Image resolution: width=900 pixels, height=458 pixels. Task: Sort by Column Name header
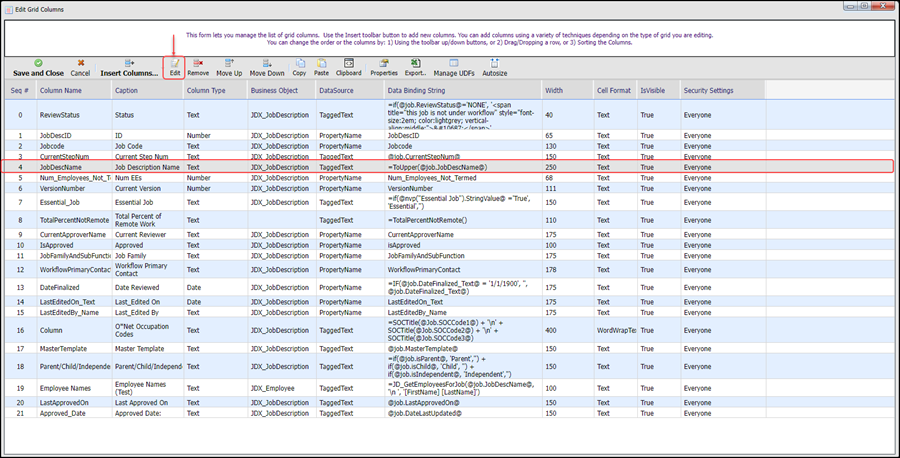(74, 90)
